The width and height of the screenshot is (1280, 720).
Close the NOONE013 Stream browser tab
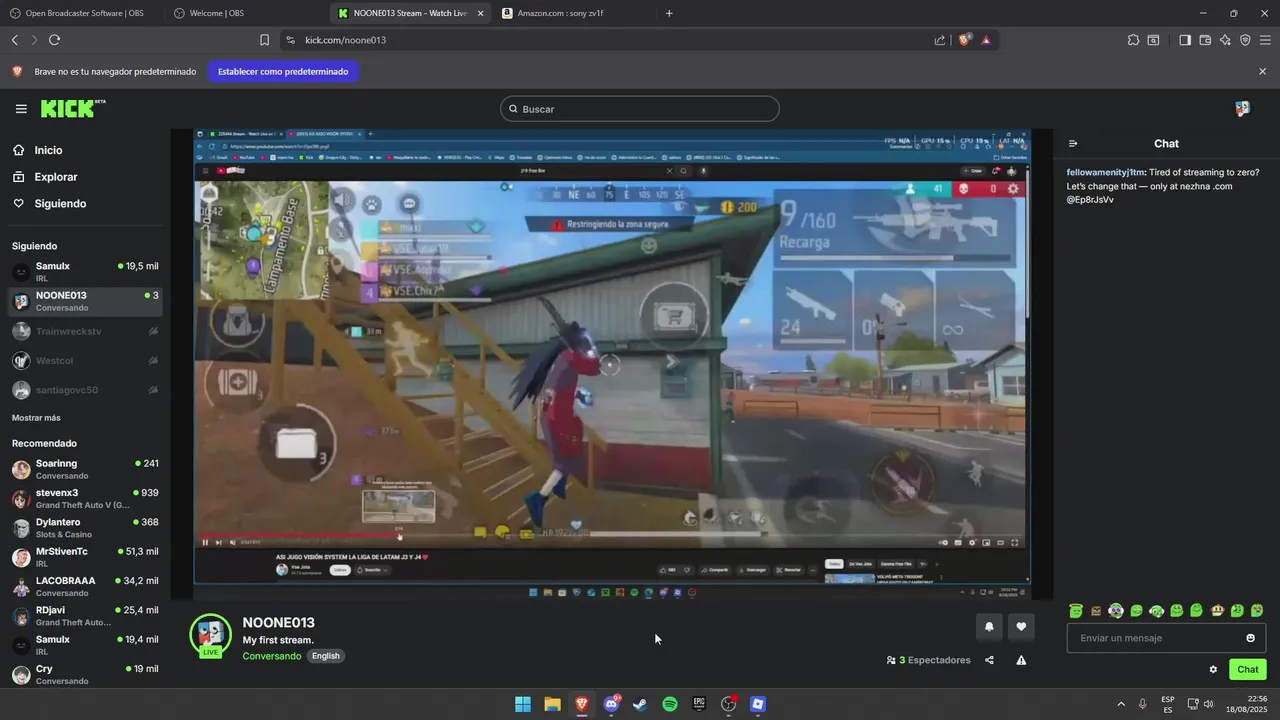480,13
